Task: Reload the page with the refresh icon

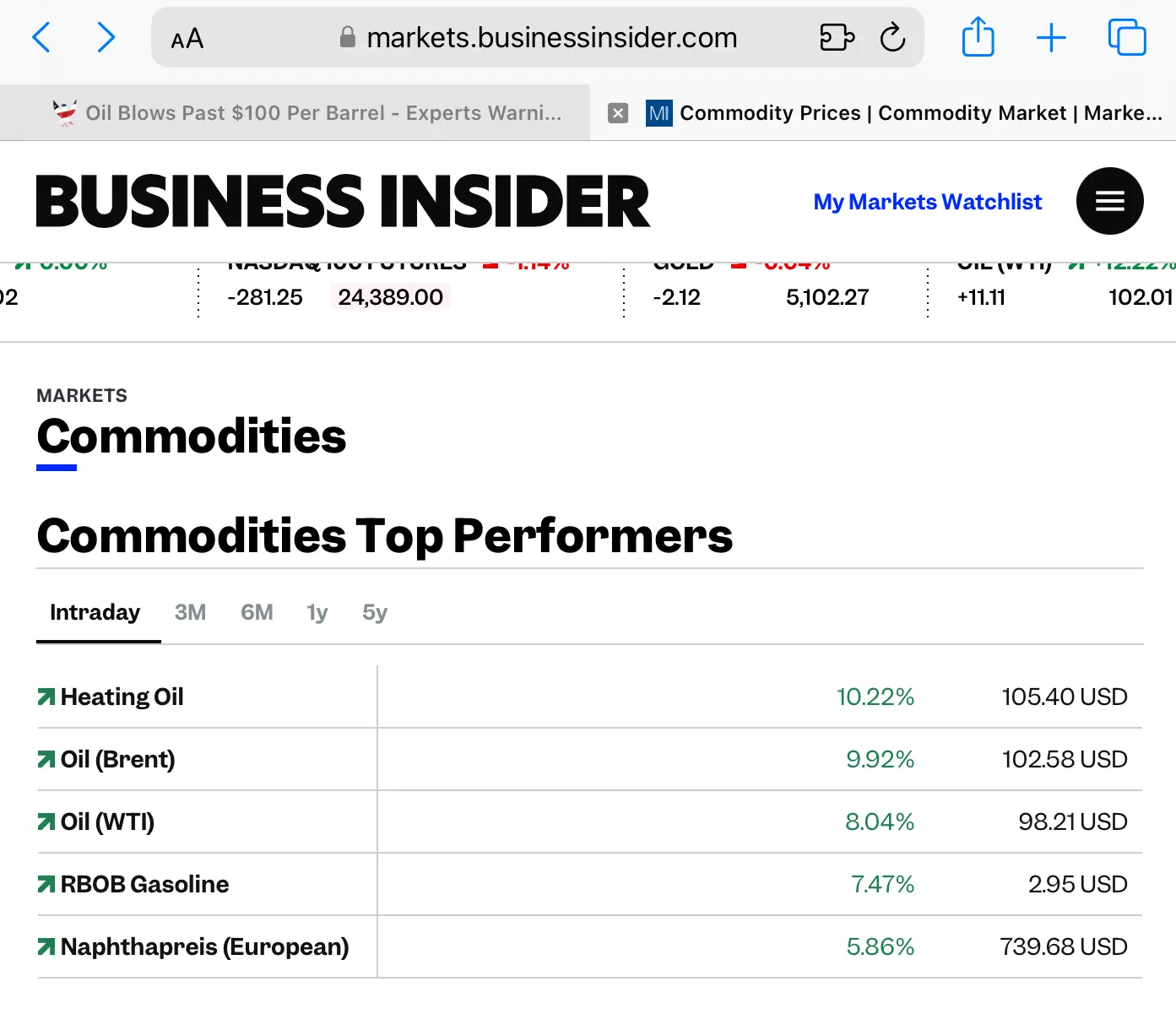Action: pyautogui.click(x=892, y=38)
